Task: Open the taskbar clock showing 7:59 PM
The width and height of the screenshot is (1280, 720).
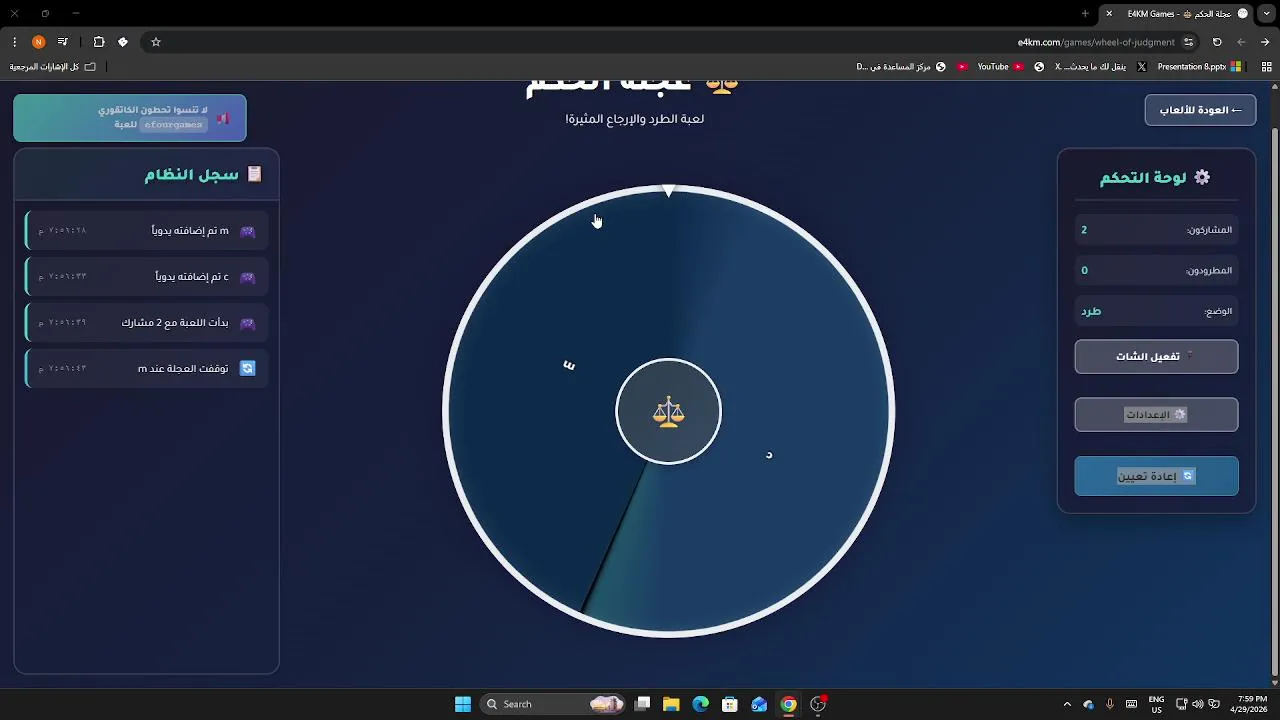Action: pos(1251,704)
